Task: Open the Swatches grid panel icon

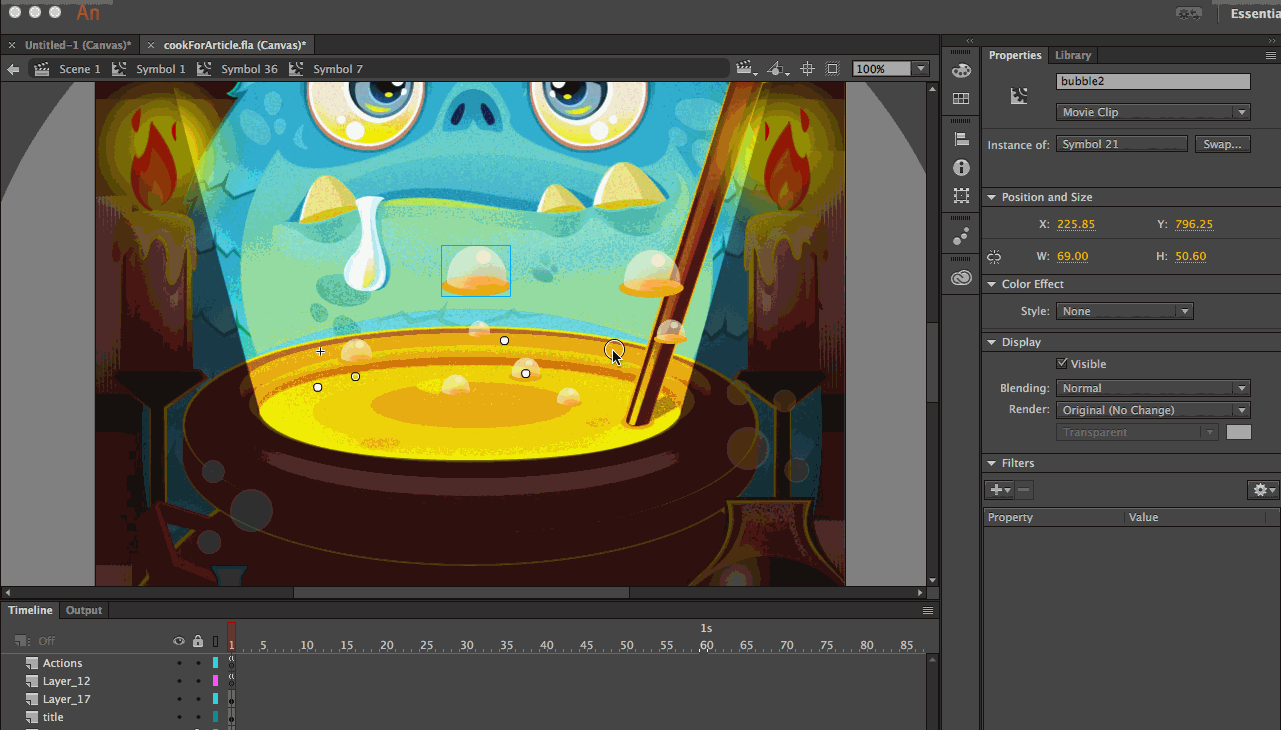Action: tap(961, 99)
